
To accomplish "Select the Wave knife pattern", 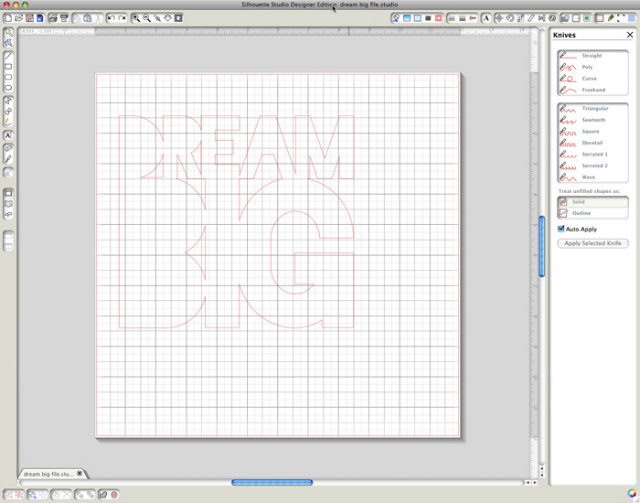I will coord(593,177).
